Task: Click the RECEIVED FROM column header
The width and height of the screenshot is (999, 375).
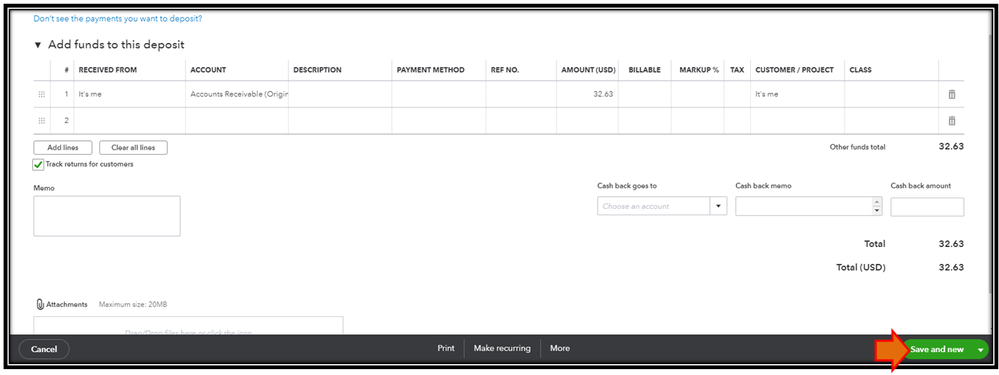Action: tap(108, 70)
